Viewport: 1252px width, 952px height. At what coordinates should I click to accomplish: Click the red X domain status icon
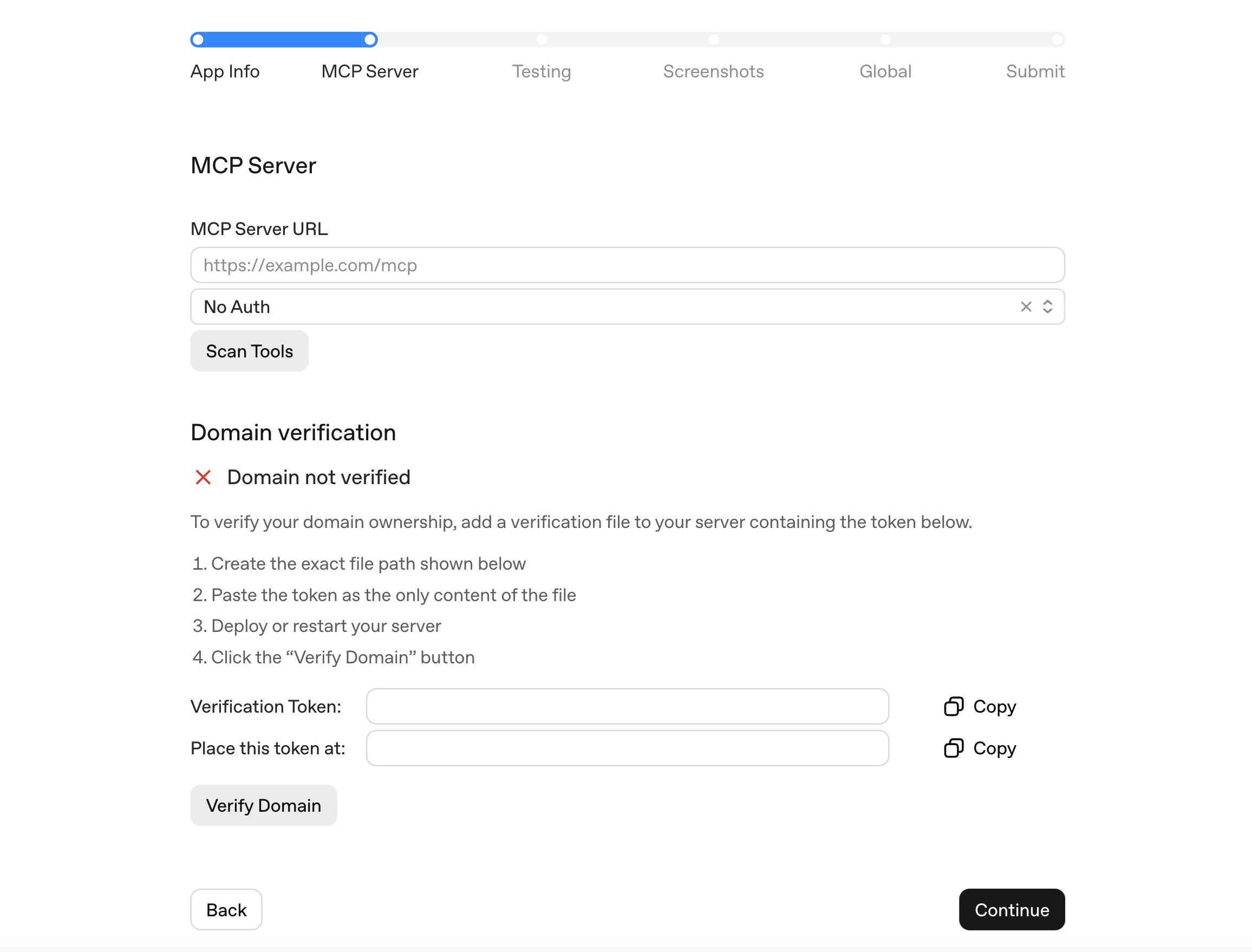point(203,477)
